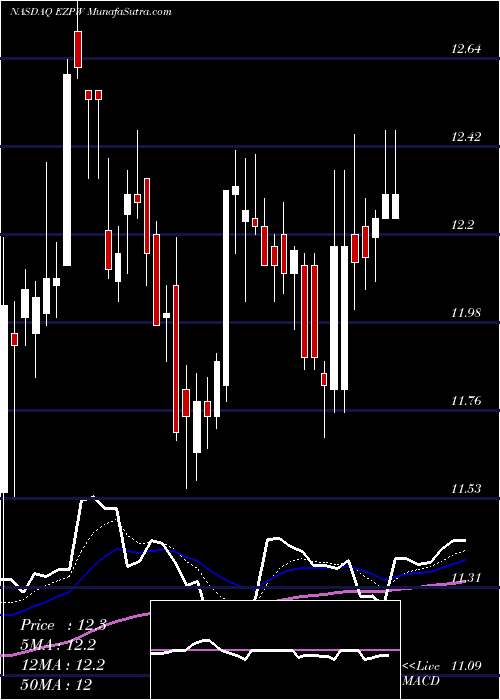Click the 11.53 price axis label
500x700 pixels.
click(x=466, y=488)
